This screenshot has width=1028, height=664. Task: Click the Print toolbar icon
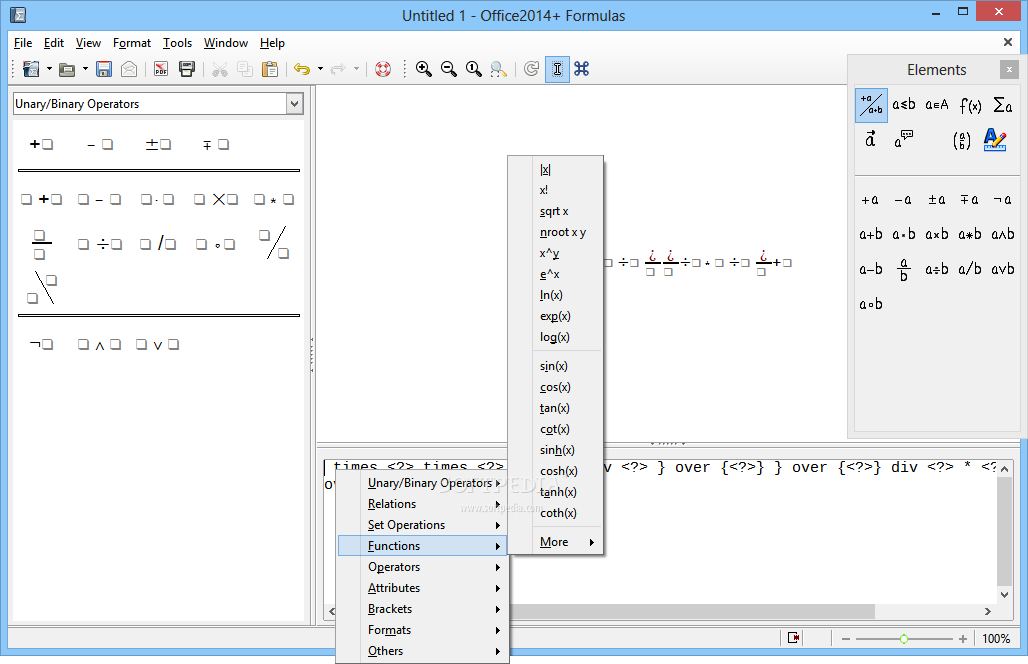(187, 69)
